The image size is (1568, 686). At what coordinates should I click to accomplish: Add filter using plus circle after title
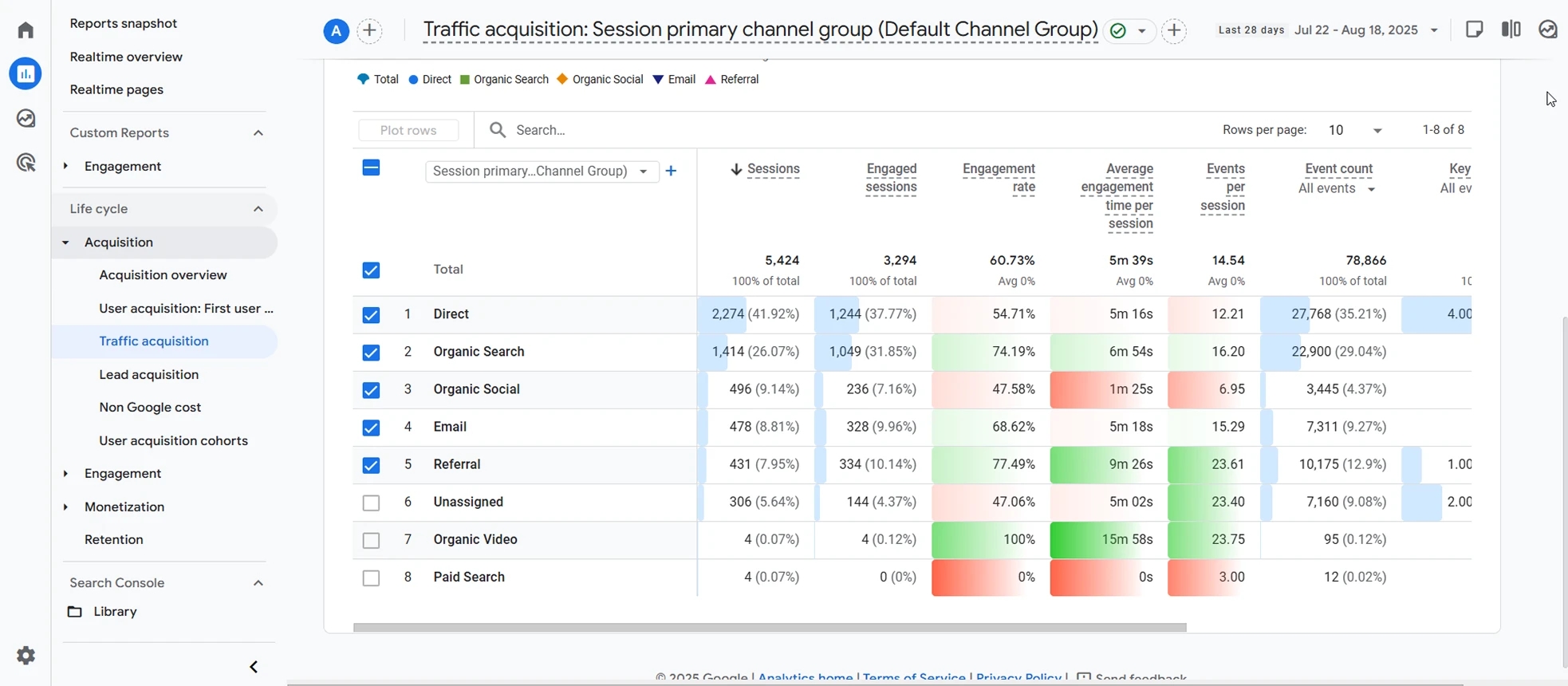pos(1174,31)
